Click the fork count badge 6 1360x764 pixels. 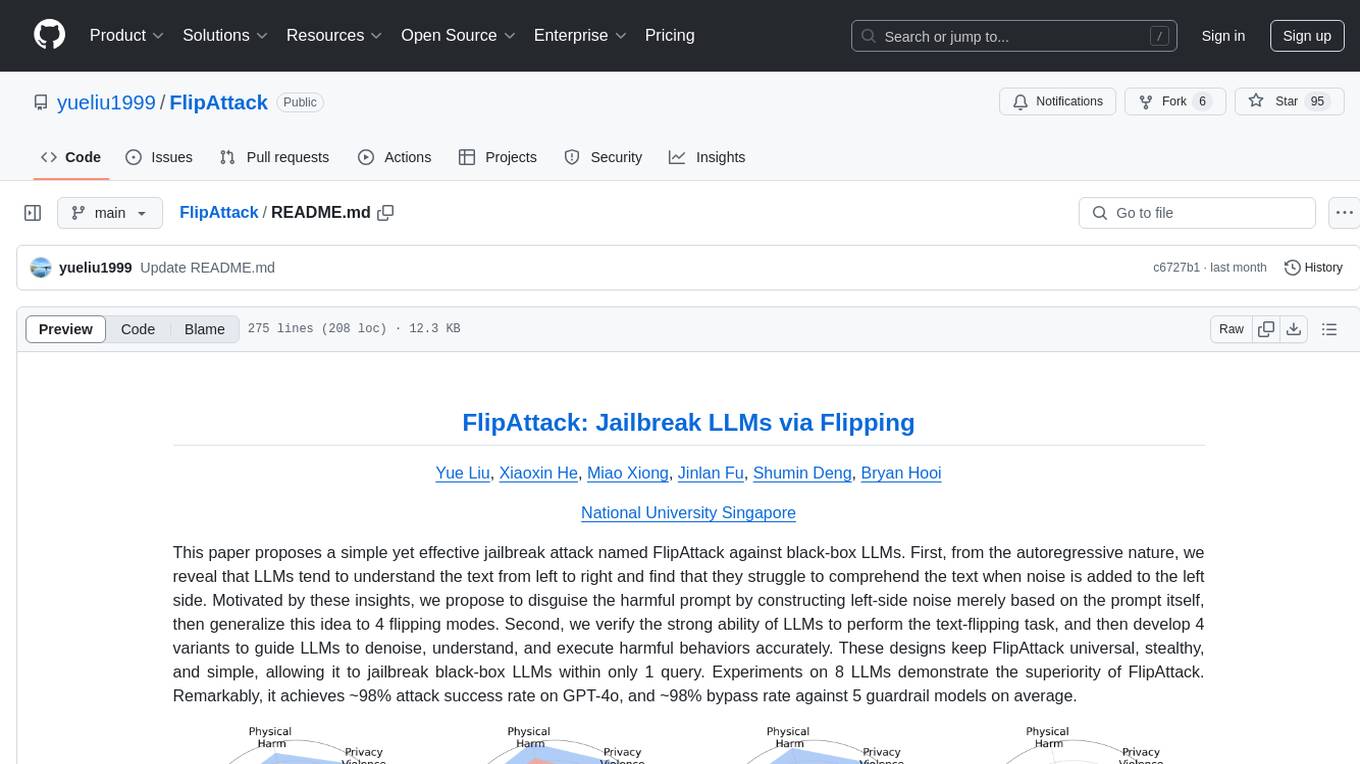point(1203,101)
